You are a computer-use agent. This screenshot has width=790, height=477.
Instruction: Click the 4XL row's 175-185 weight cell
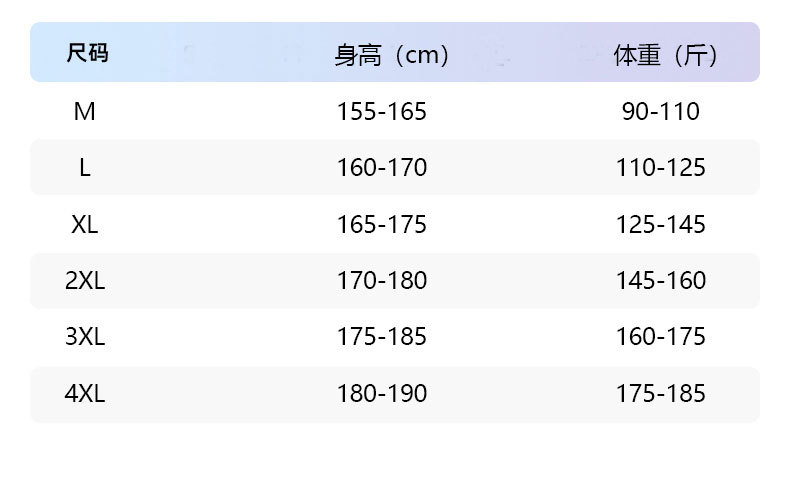[660, 394]
